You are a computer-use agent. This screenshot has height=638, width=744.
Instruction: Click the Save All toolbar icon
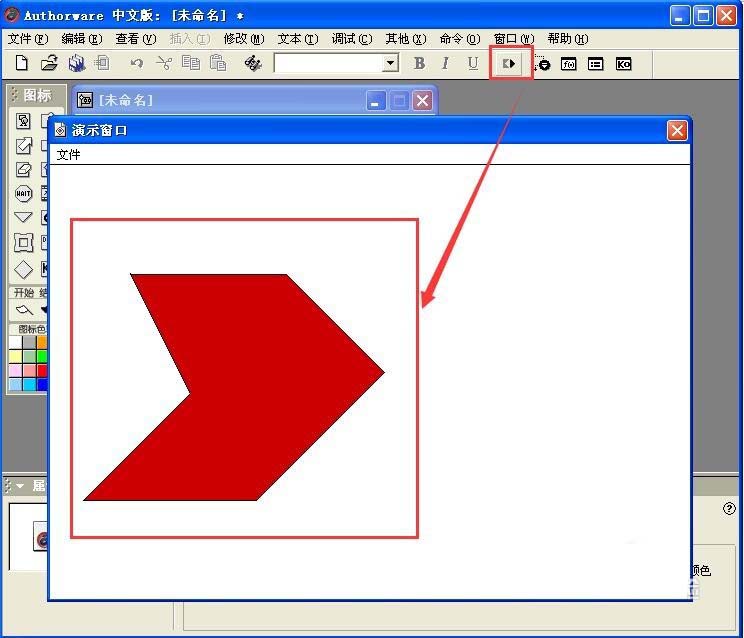point(76,63)
